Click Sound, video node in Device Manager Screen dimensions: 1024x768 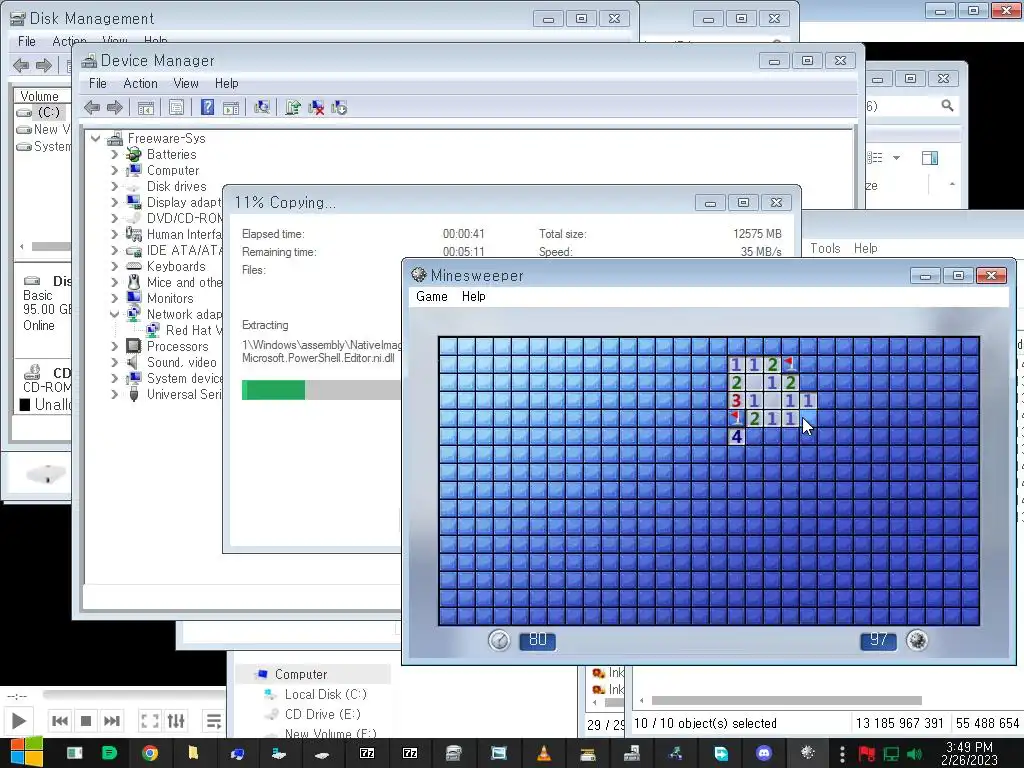click(x=182, y=362)
